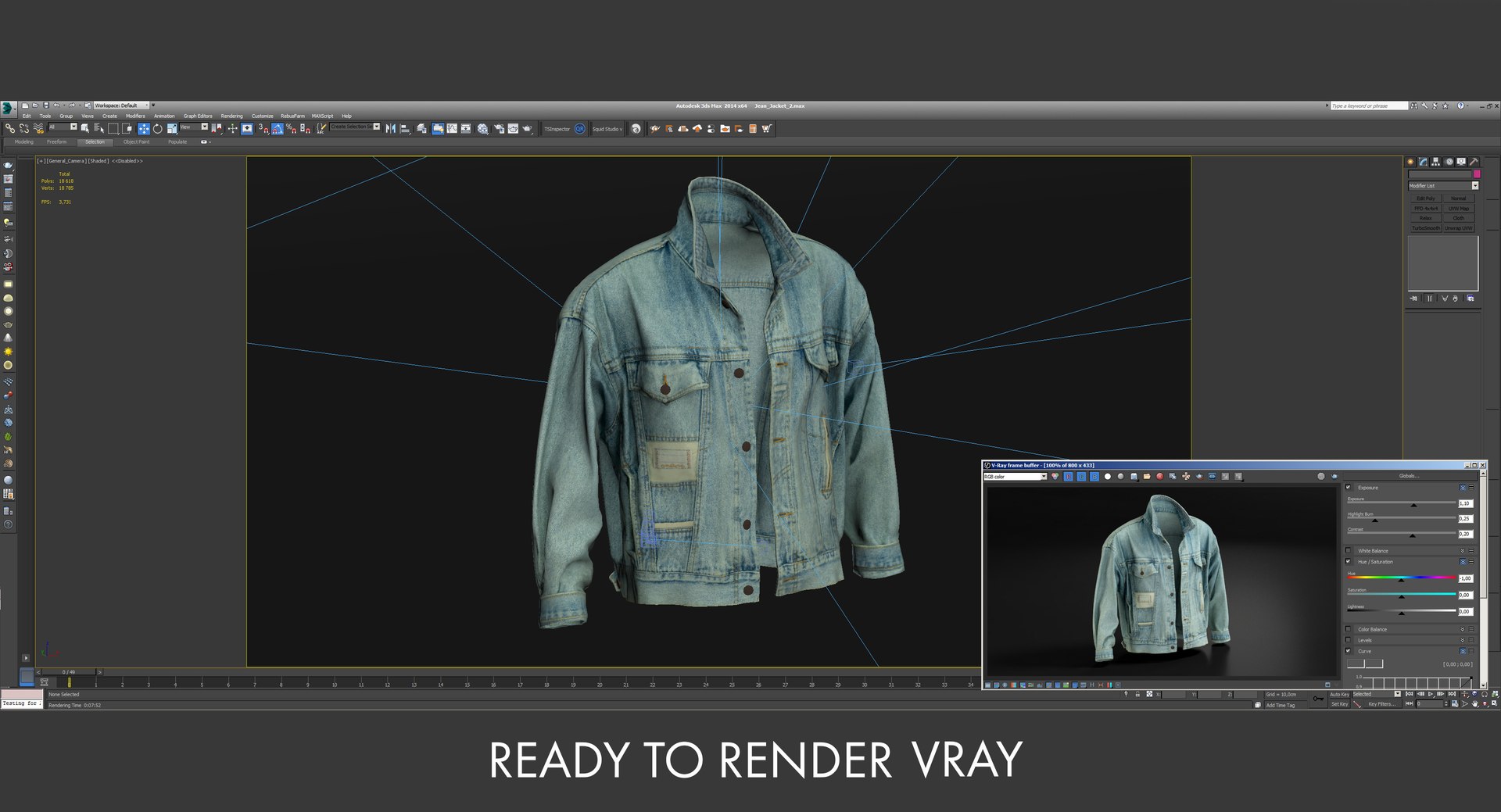This screenshot has width=1501, height=812.
Task: Toggle blue channel in V-Ray frame buffer
Action: tap(1094, 477)
